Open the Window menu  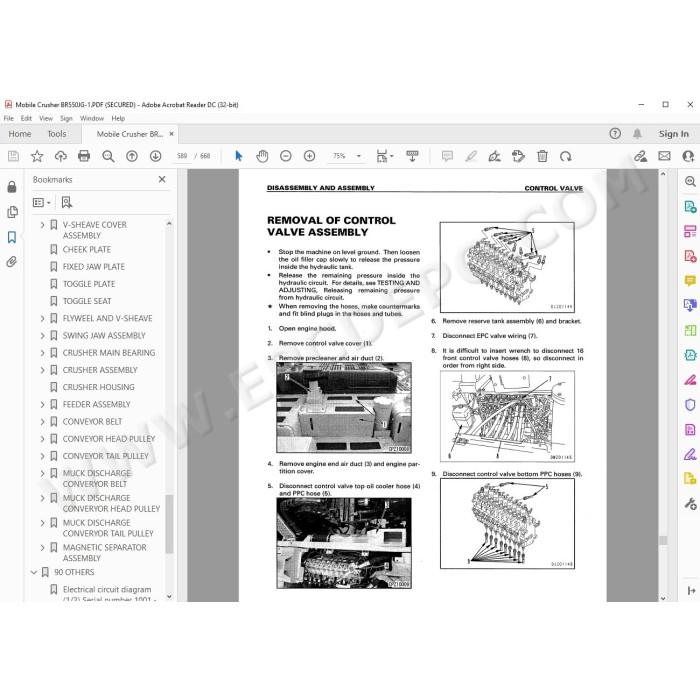pos(92,118)
